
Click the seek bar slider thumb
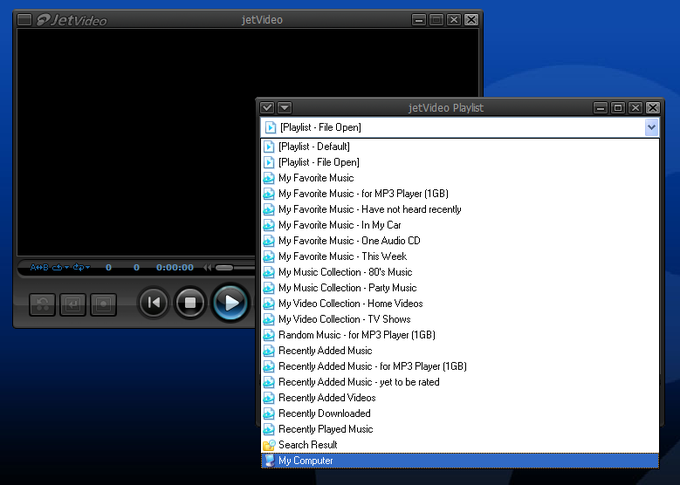224,268
